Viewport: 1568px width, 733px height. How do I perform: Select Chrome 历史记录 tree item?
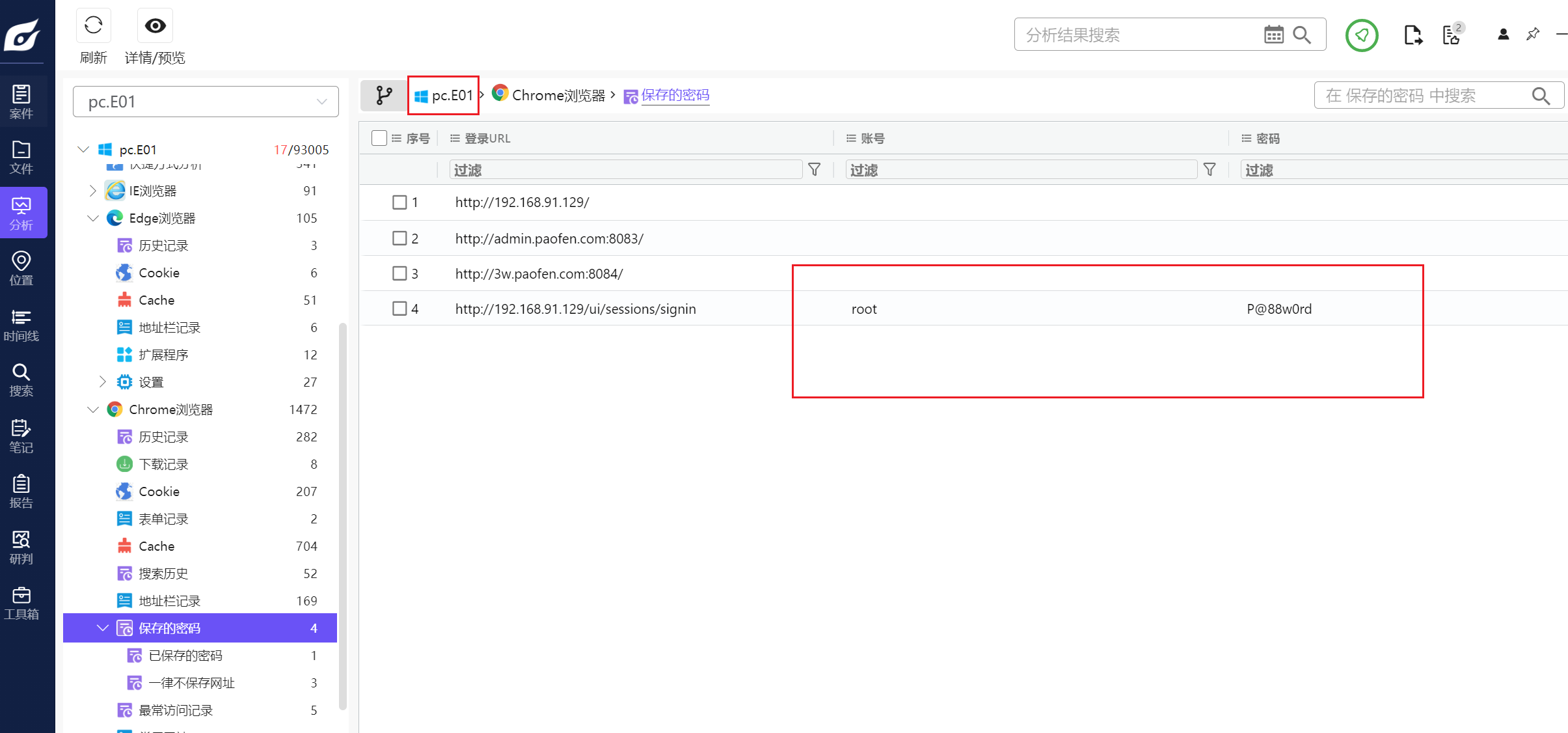tap(163, 437)
